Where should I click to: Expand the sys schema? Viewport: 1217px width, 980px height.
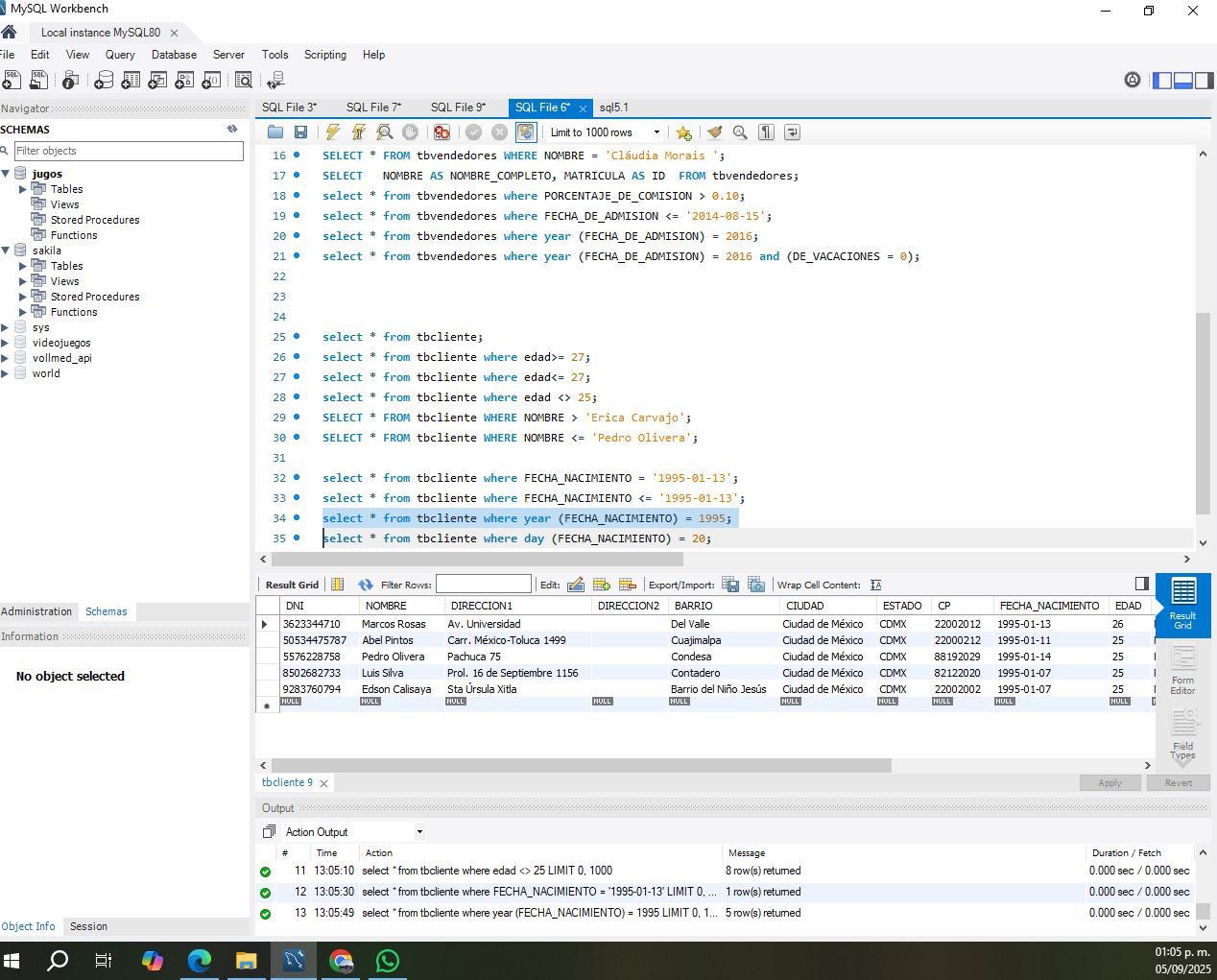pyautogui.click(x=6, y=327)
